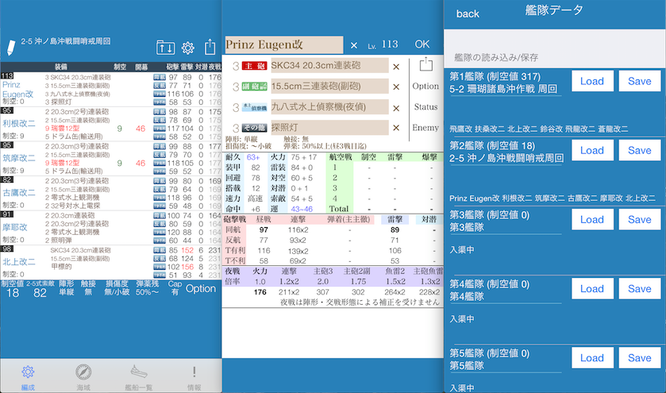Tap the share icon in fleet header
This screenshot has width=666, height=393.
[210, 47]
